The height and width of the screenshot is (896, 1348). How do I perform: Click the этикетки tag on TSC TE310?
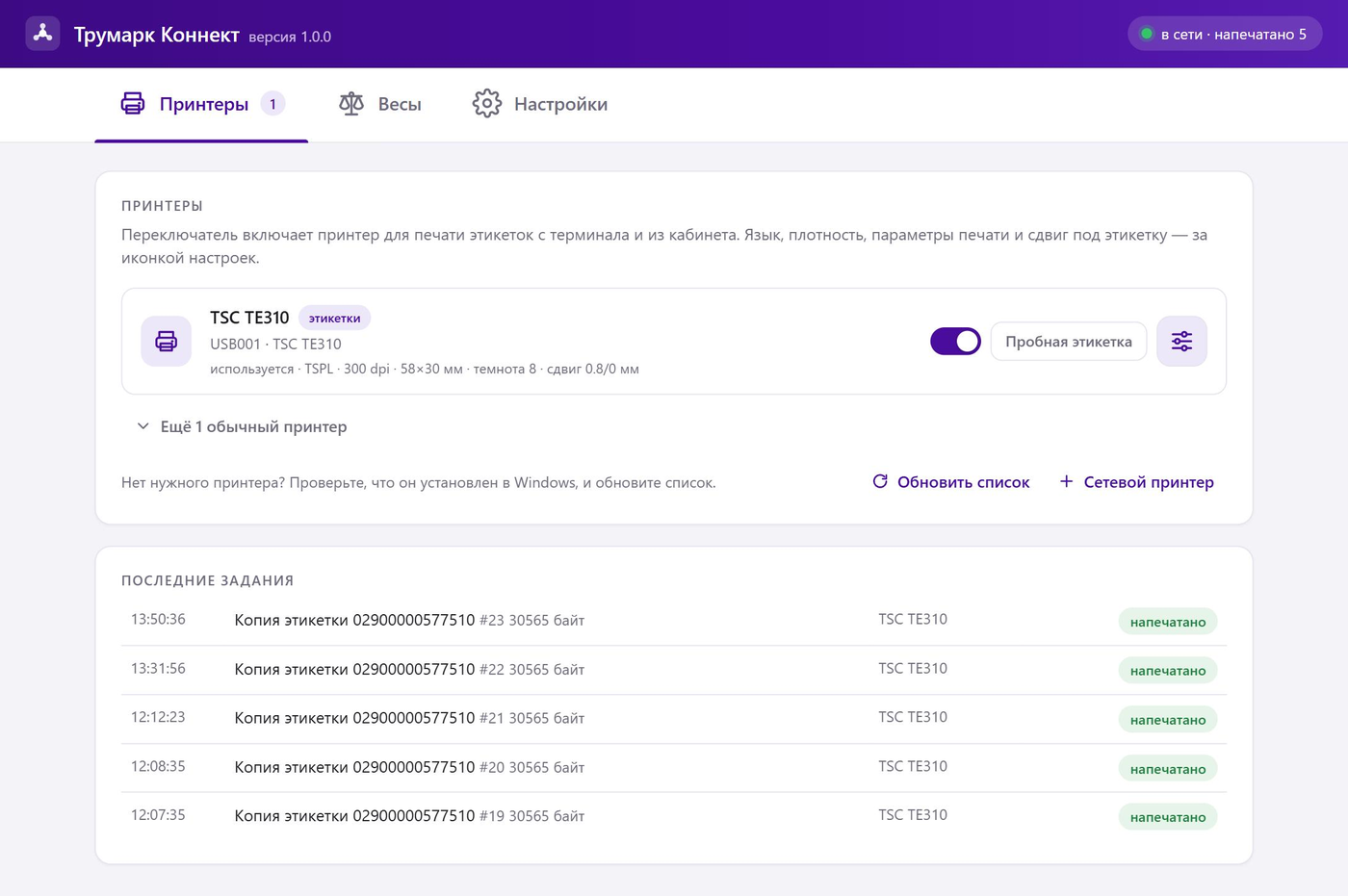[x=335, y=318]
